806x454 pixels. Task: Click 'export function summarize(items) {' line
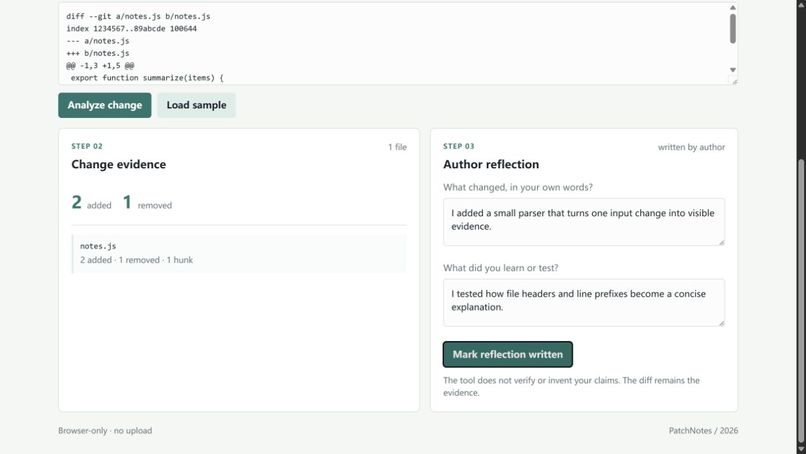(147, 78)
